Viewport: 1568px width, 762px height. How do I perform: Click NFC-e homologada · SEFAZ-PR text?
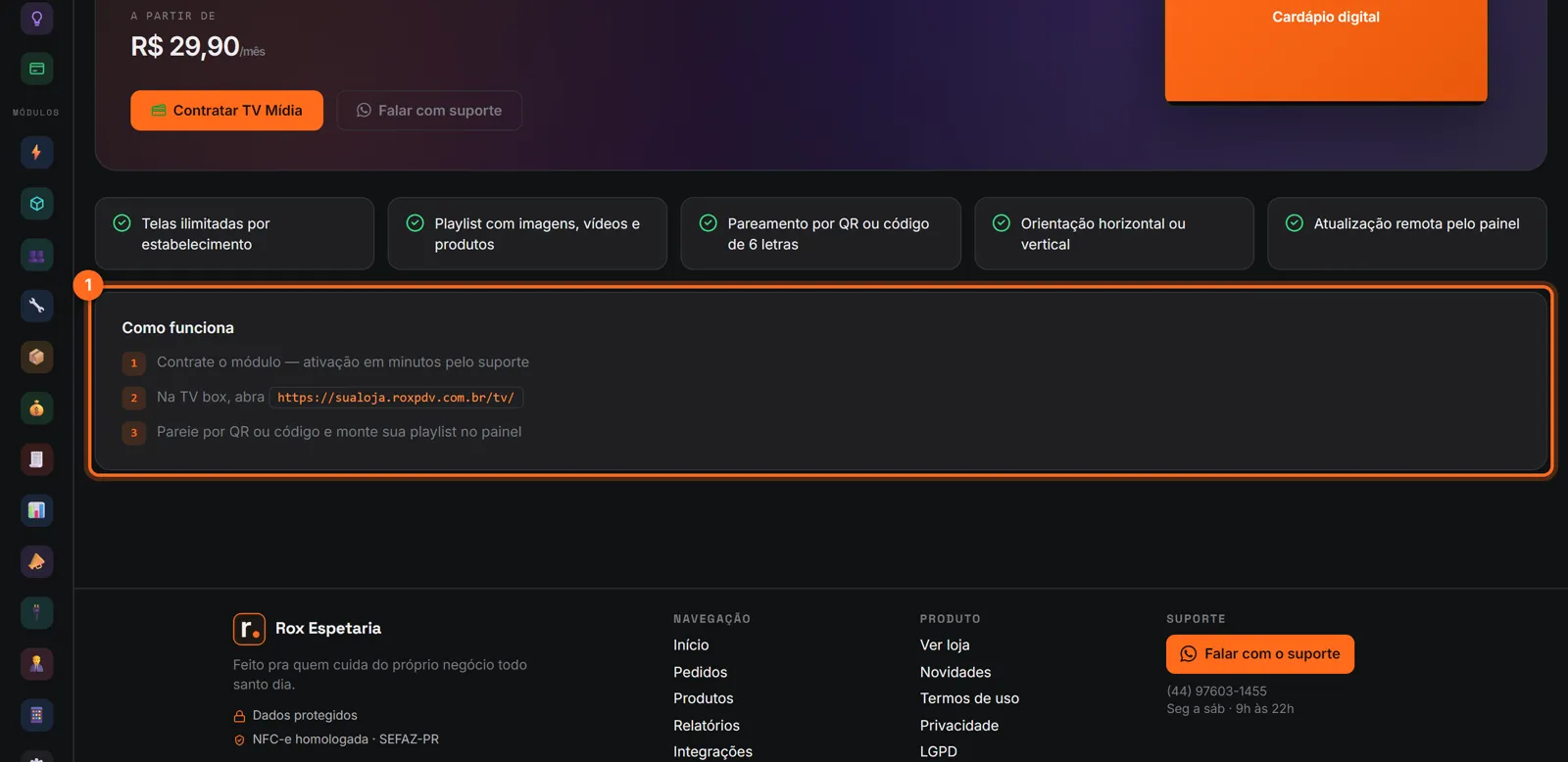pos(345,739)
